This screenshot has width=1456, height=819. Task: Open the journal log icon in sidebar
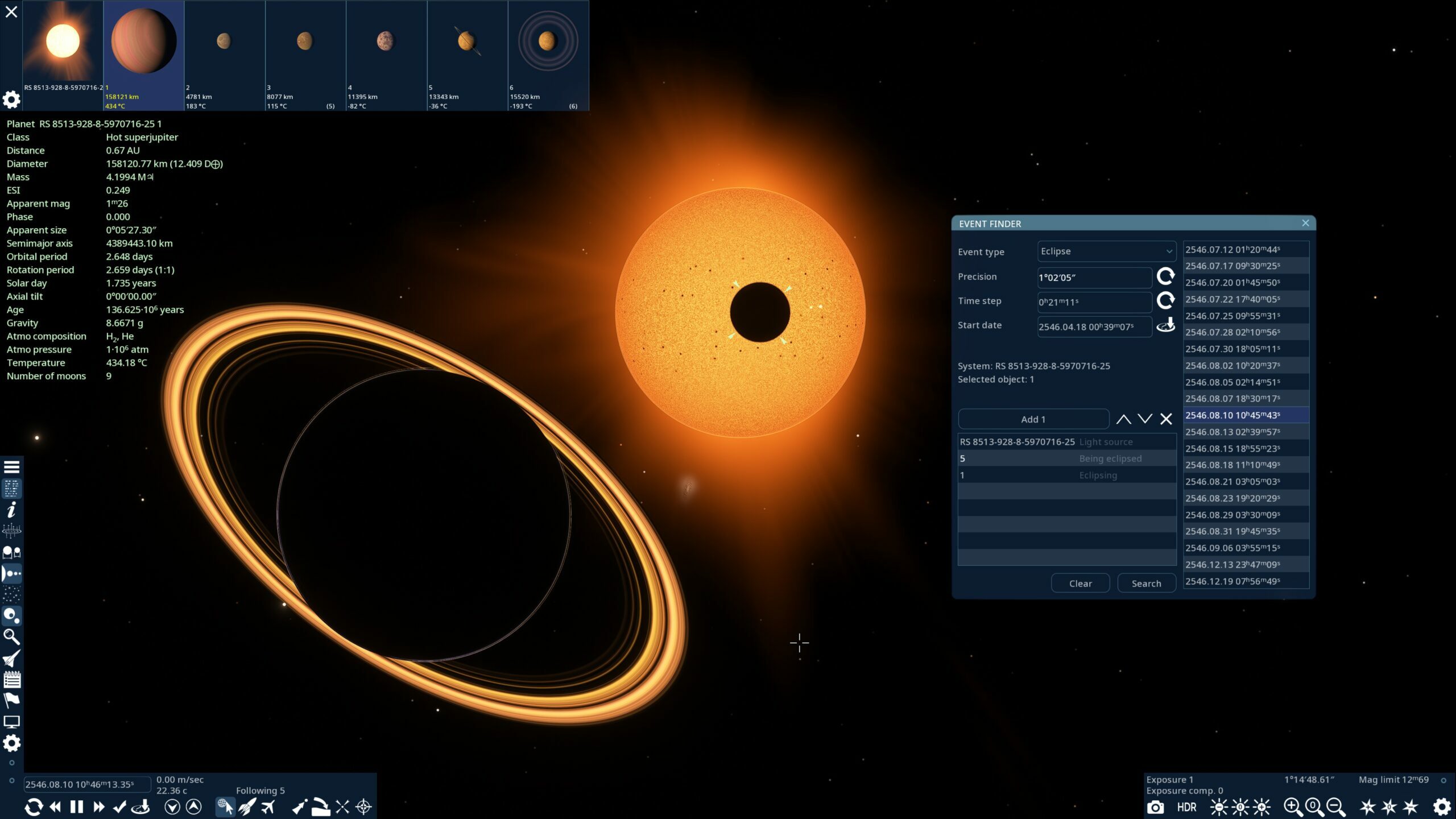click(x=12, y=680)
